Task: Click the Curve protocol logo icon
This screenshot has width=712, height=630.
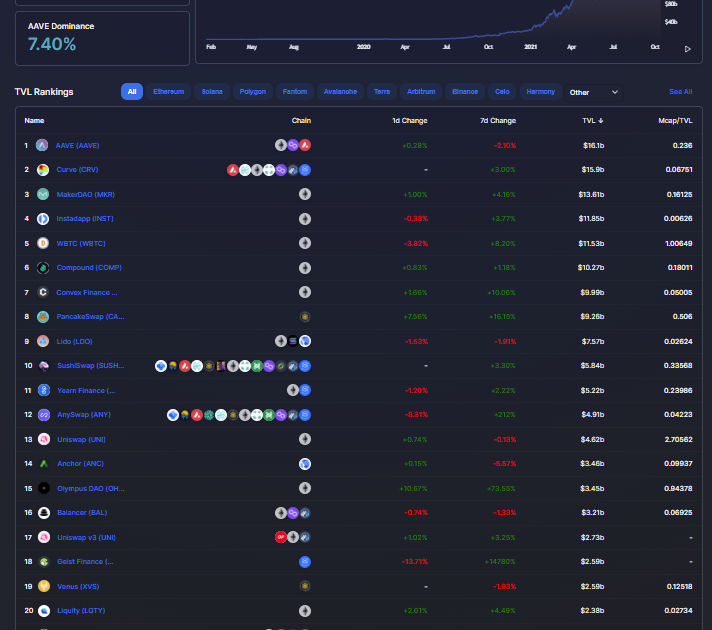Action: click(42, 169)
